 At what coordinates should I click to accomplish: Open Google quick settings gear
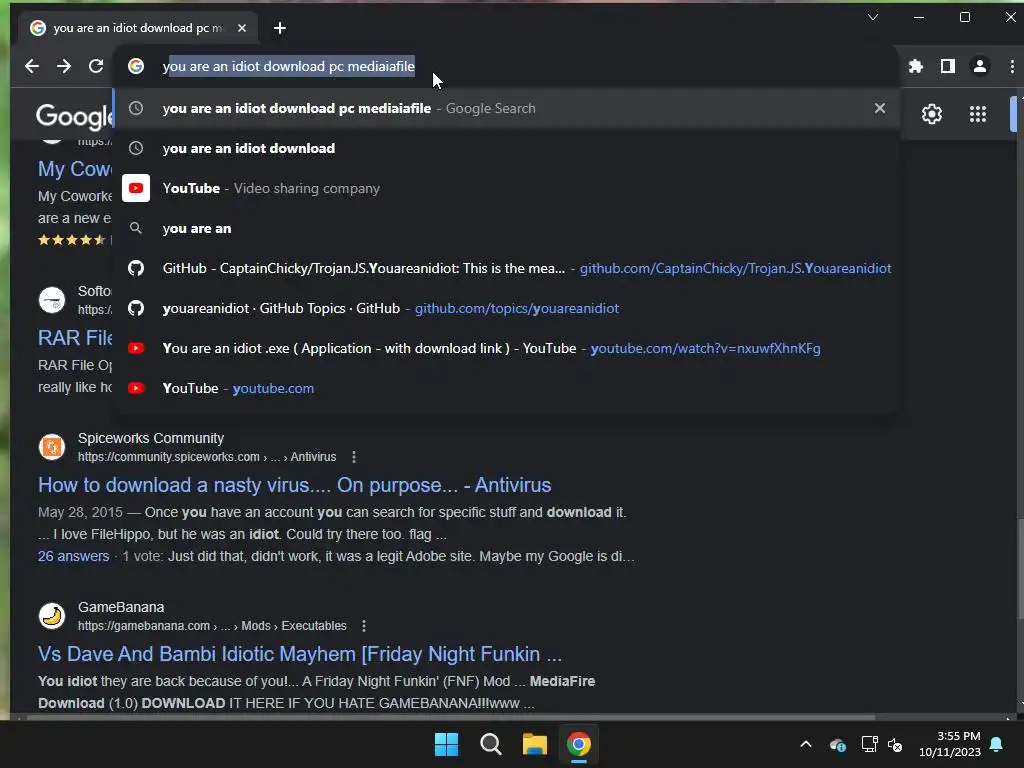point(932,114)
